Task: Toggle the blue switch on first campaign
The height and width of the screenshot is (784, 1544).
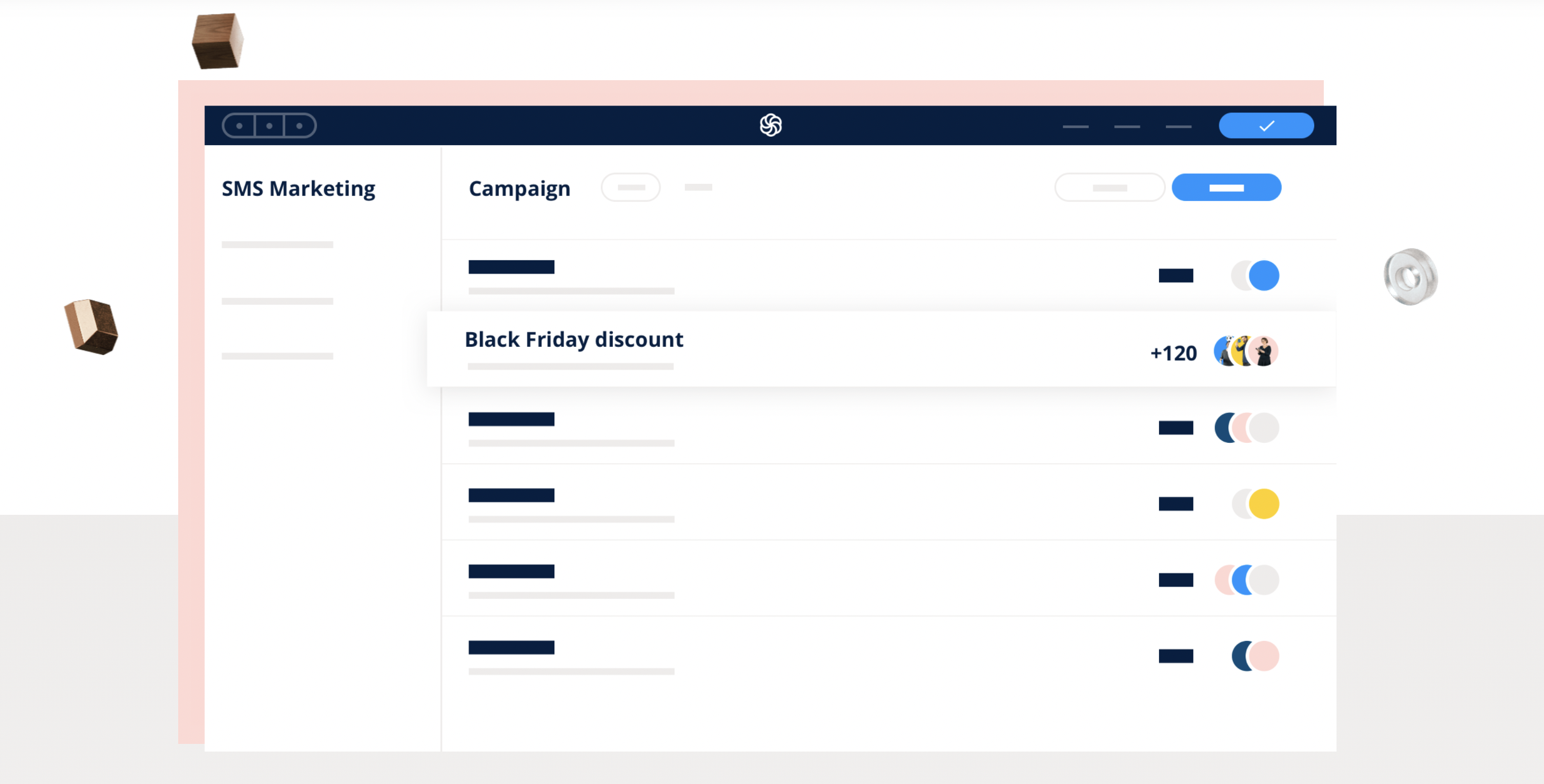Action: pos(1255,276)
